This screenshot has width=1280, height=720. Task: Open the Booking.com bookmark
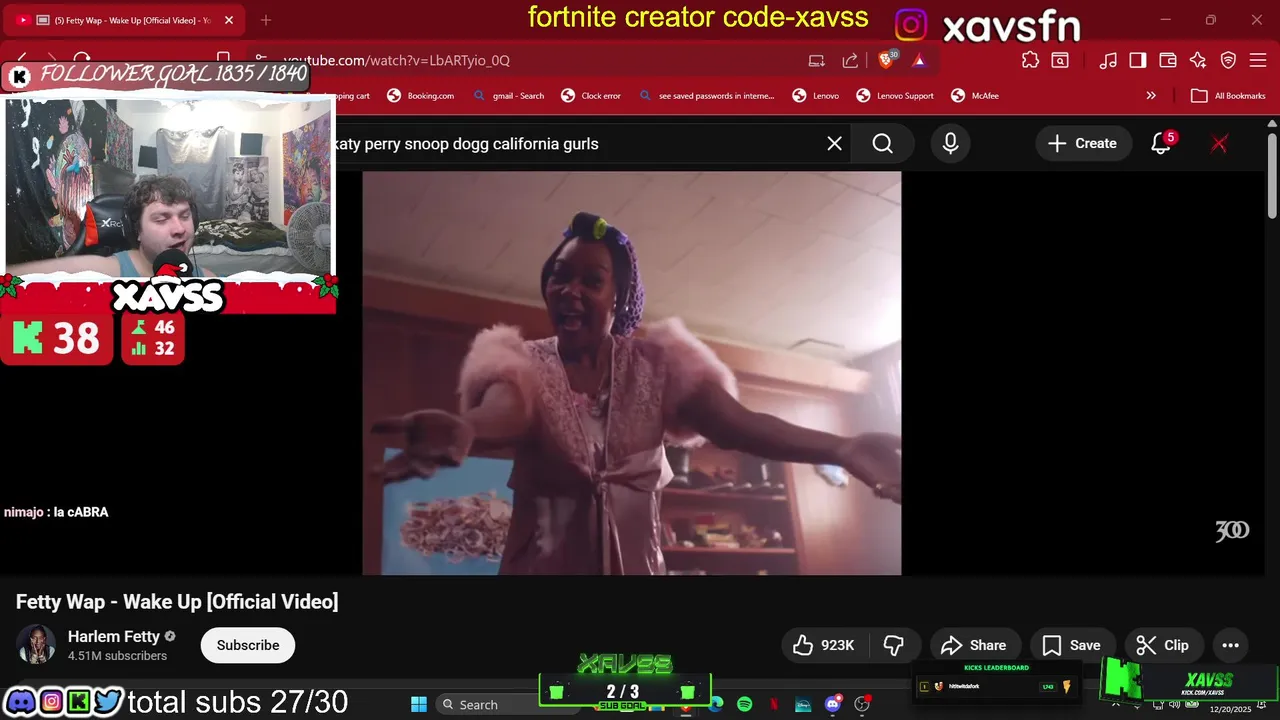click(x=421, y=96)
